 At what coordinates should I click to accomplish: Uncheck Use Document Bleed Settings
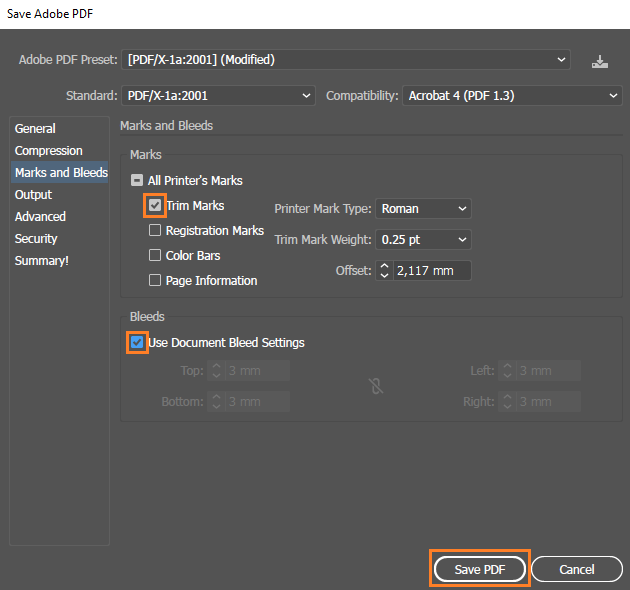pos(137,342)
